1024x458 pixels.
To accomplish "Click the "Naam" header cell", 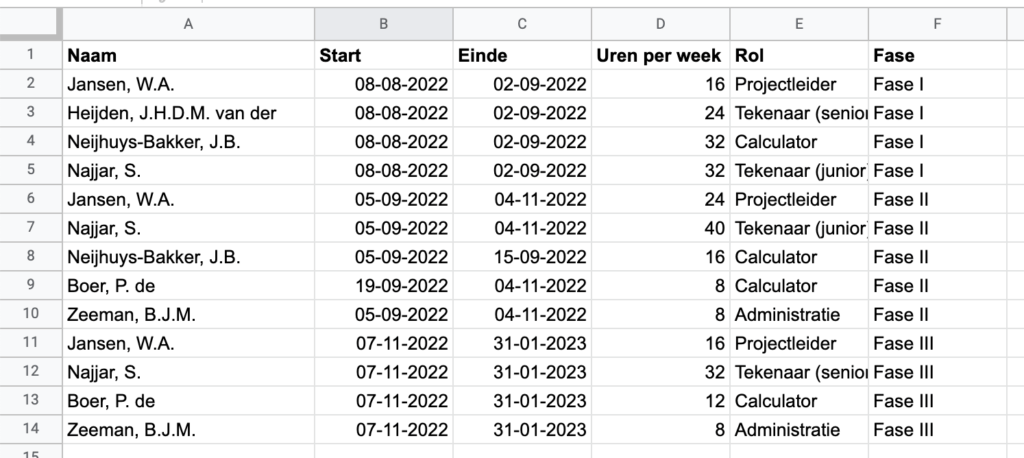I will pos(188,56).
